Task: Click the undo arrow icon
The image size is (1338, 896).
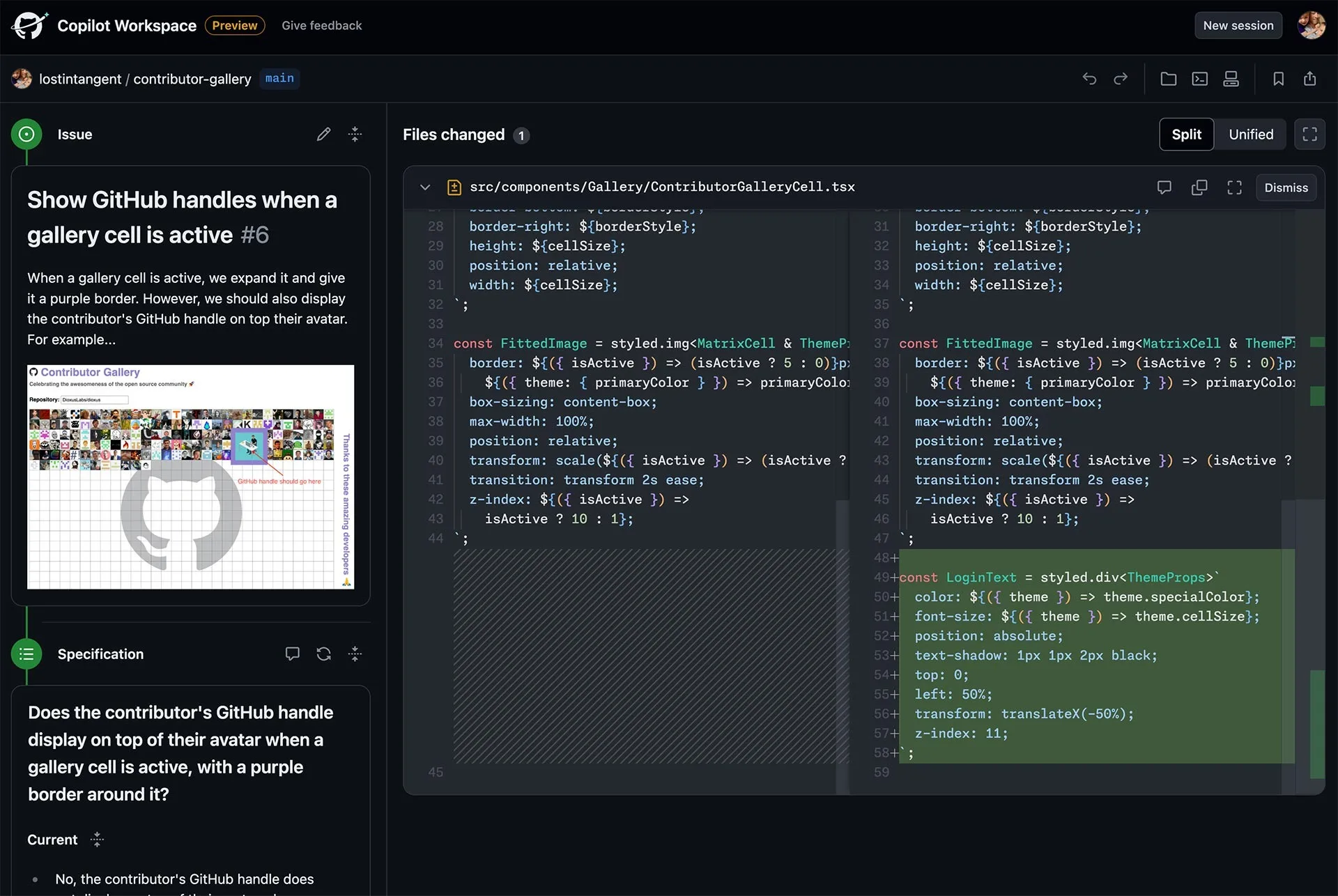Action: tap(1089, 78)
